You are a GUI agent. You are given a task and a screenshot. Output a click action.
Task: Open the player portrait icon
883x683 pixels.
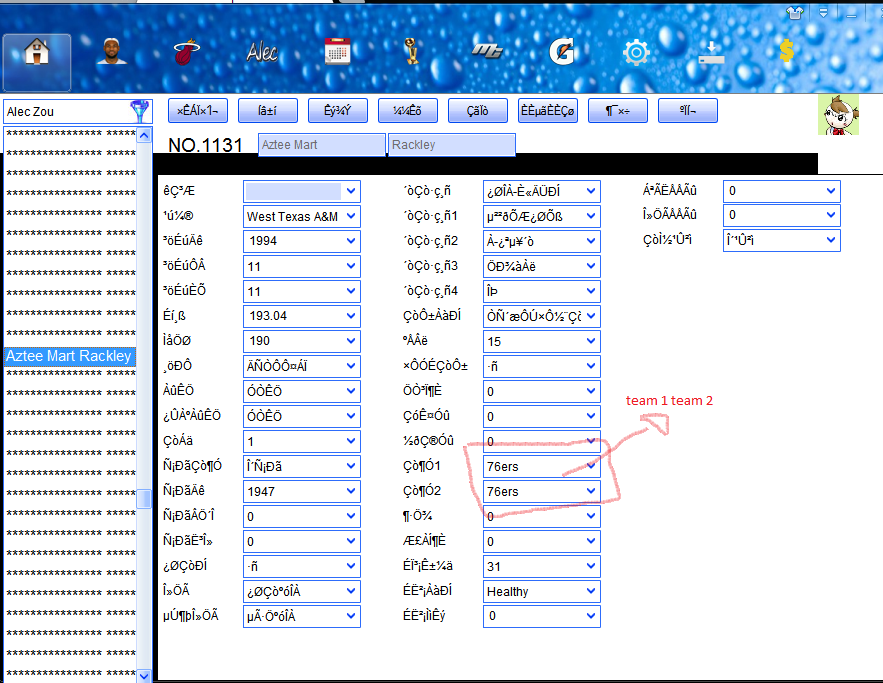[x=112, y=52]
